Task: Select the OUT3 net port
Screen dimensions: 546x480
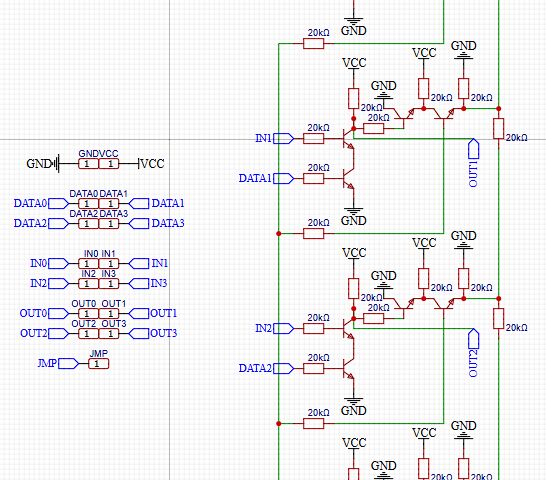Action: point(139,334)
